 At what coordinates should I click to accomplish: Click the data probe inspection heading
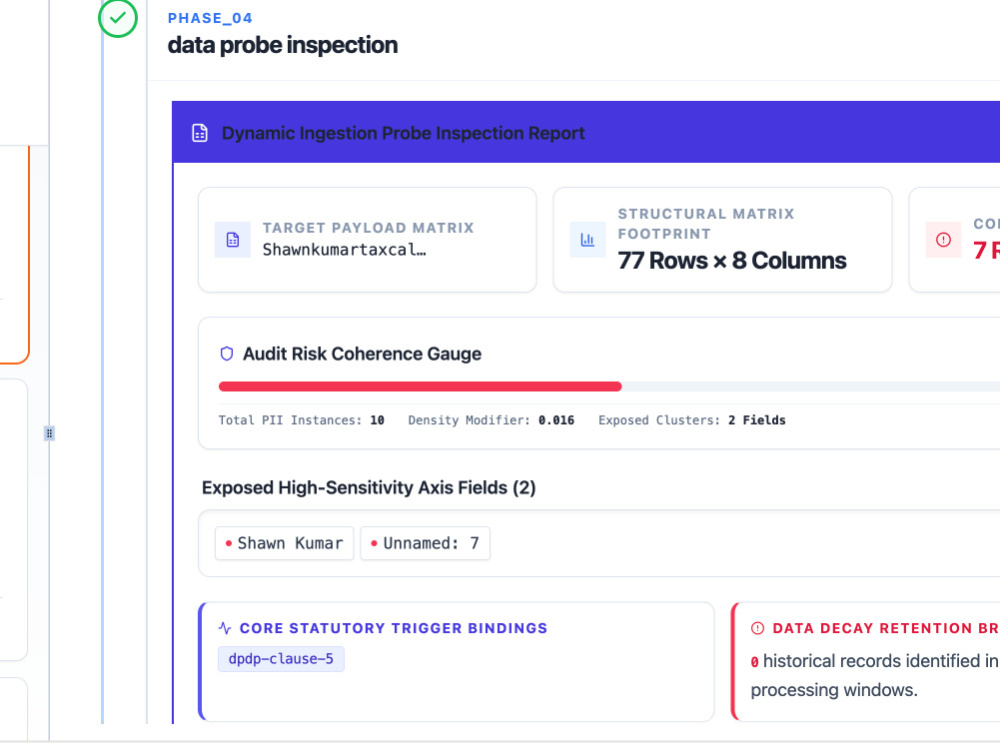click(283, 45)
